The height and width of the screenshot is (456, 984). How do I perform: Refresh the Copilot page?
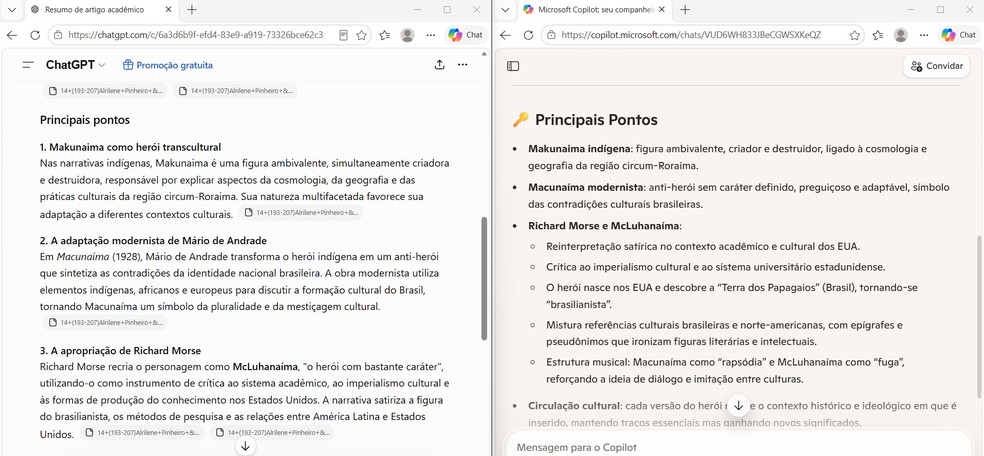[x=528, y=35]
